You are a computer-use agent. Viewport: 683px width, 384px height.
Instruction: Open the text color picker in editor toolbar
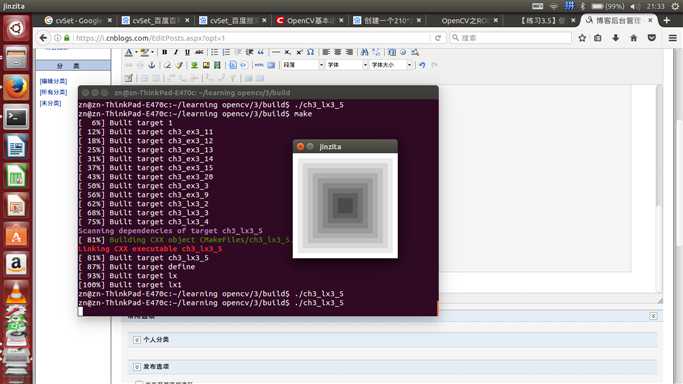pyautogui.click(x=128, y=52)
